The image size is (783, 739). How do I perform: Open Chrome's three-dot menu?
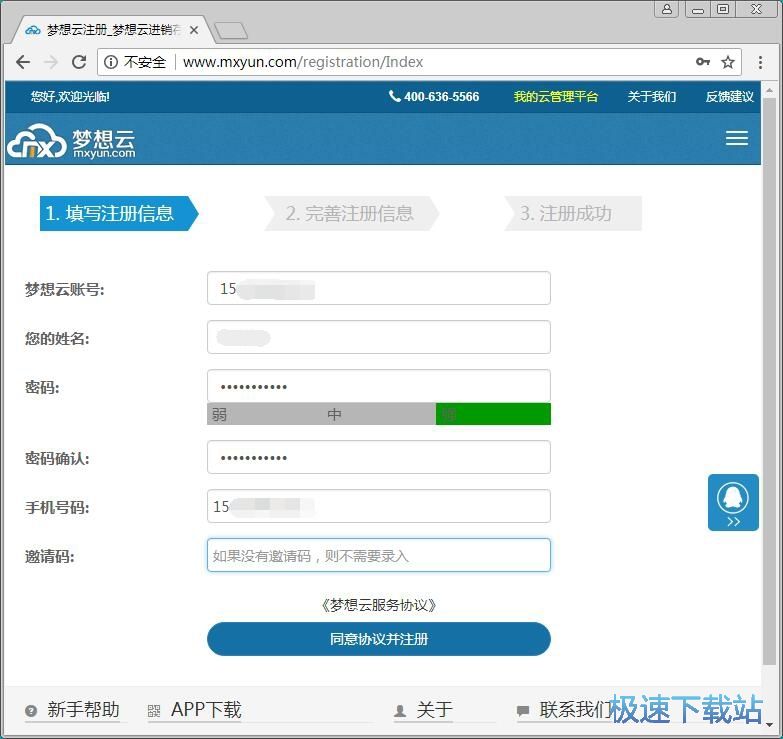(760, 62)
